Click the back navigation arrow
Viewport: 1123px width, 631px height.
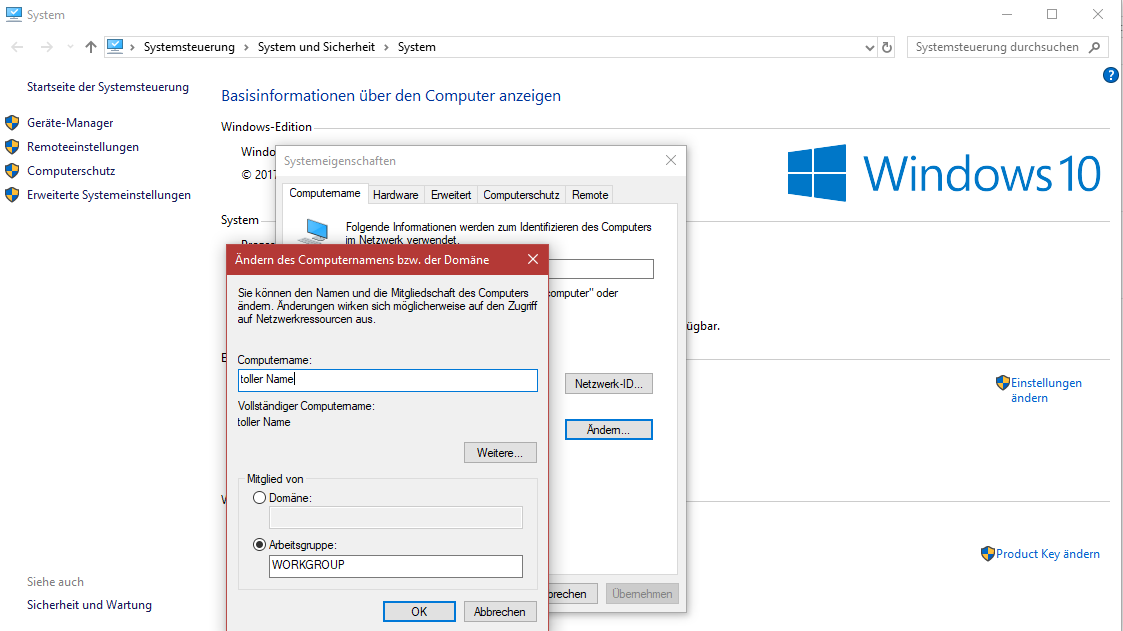coord(17,47)
